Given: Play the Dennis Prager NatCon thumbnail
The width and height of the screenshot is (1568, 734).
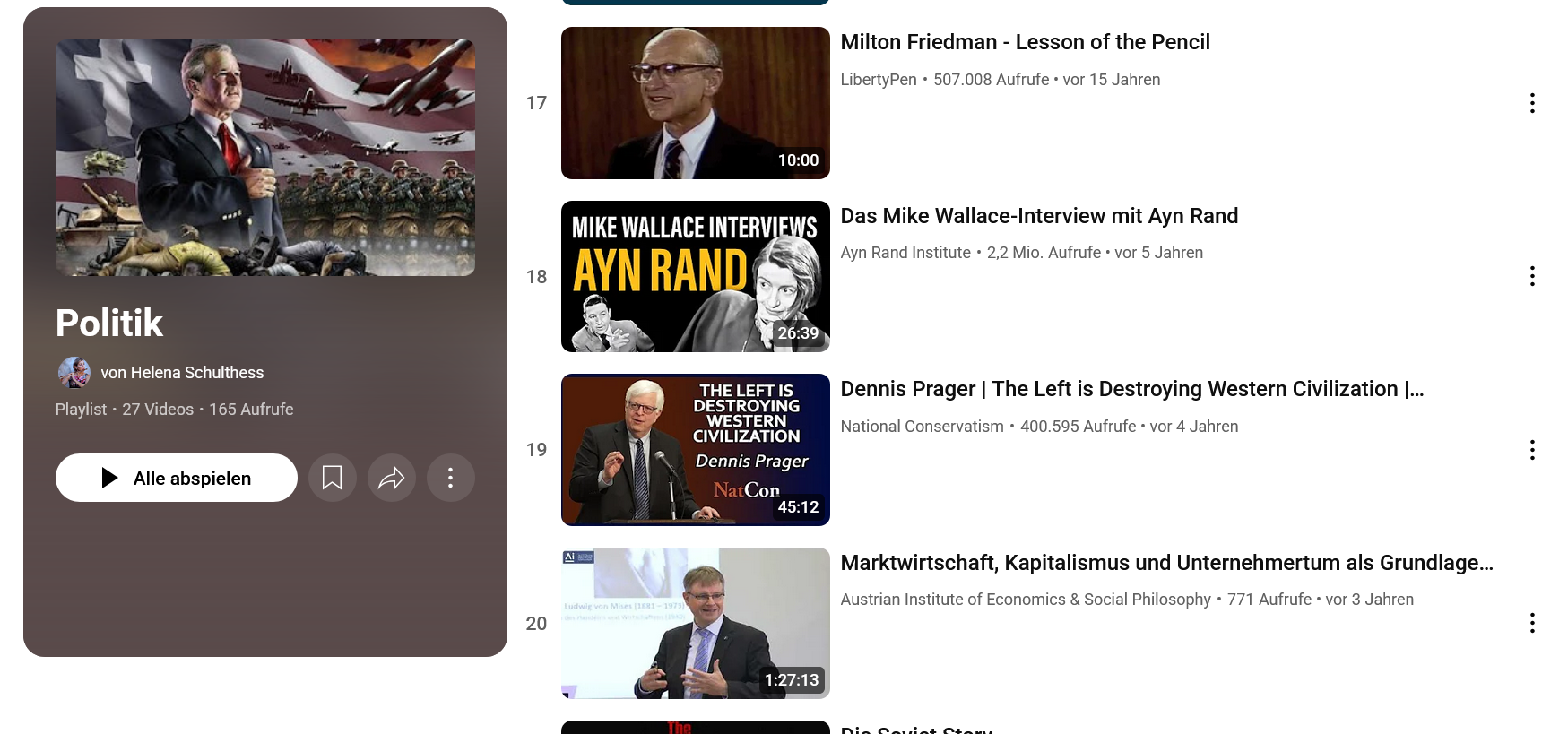Looking at the screenshot, I should 696,450.
